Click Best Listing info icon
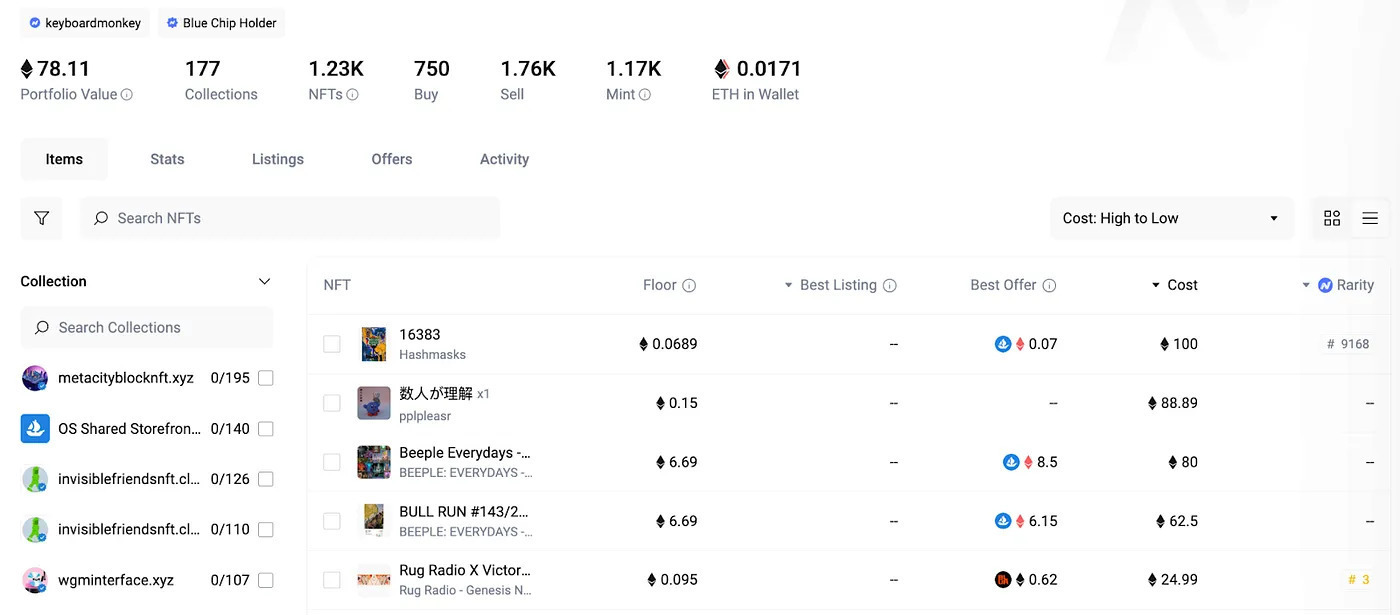The width and height of the screenshot is (1400, 615). pyautogui.click(x=890, y=285)
